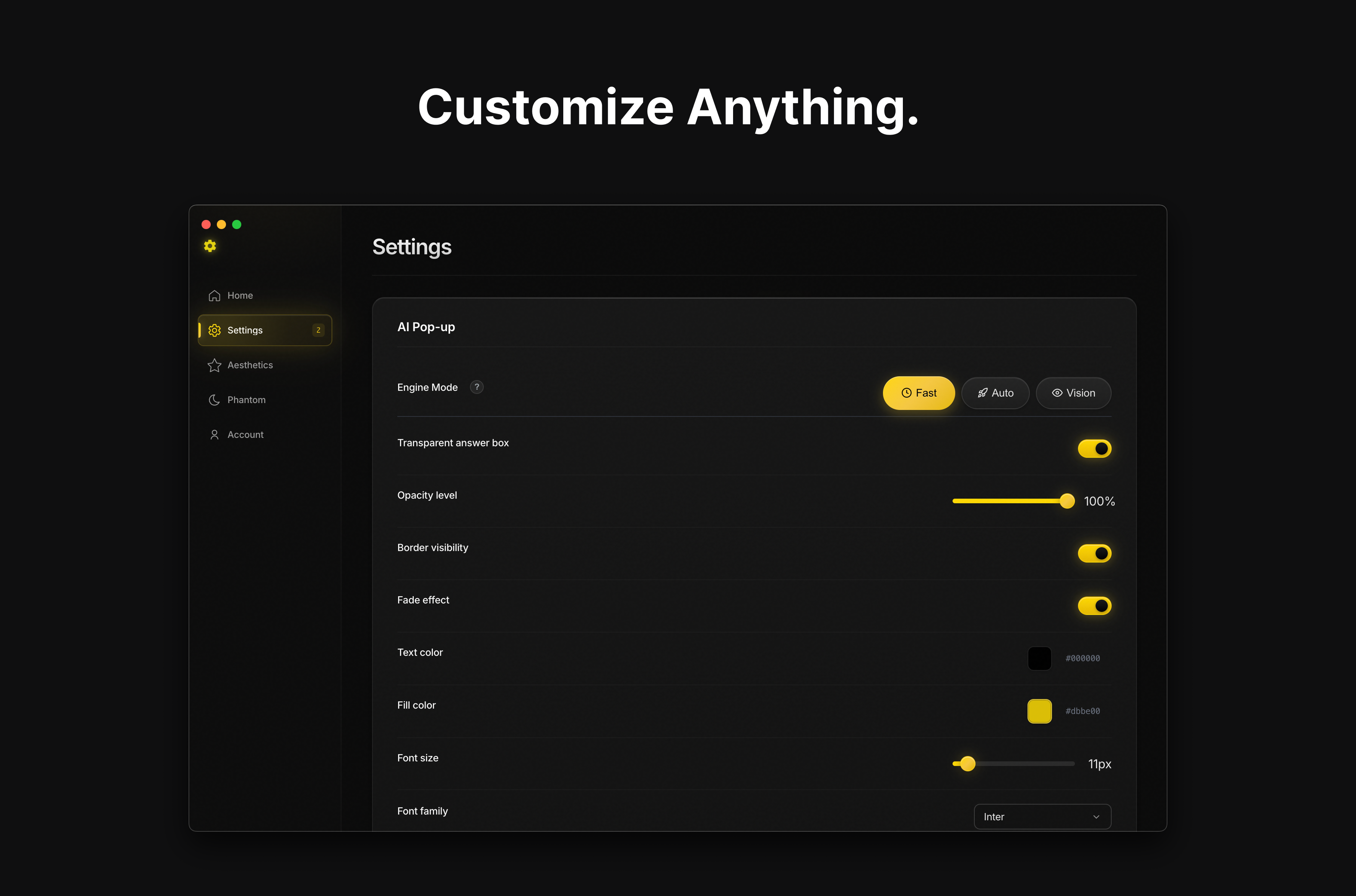Click the Engine Mode help question mark
This screenshot has width=1356, height=896.
click(x=476, y=387)
